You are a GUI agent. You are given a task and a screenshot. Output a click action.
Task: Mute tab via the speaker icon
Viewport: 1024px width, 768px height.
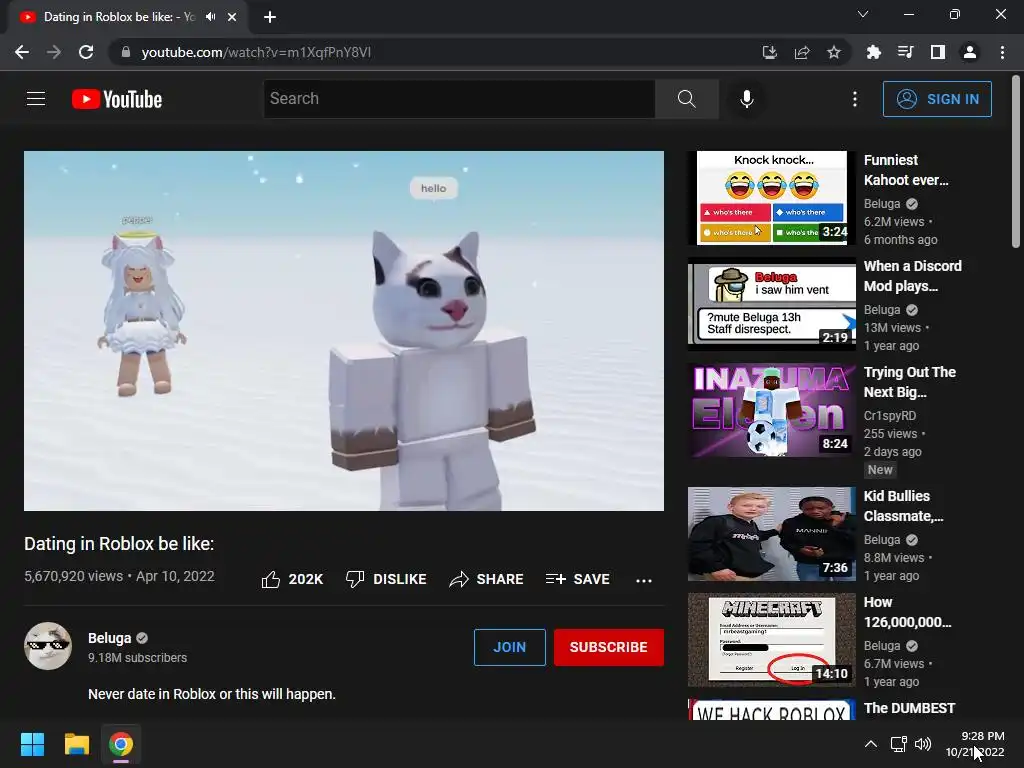click(x=210, y=17)
